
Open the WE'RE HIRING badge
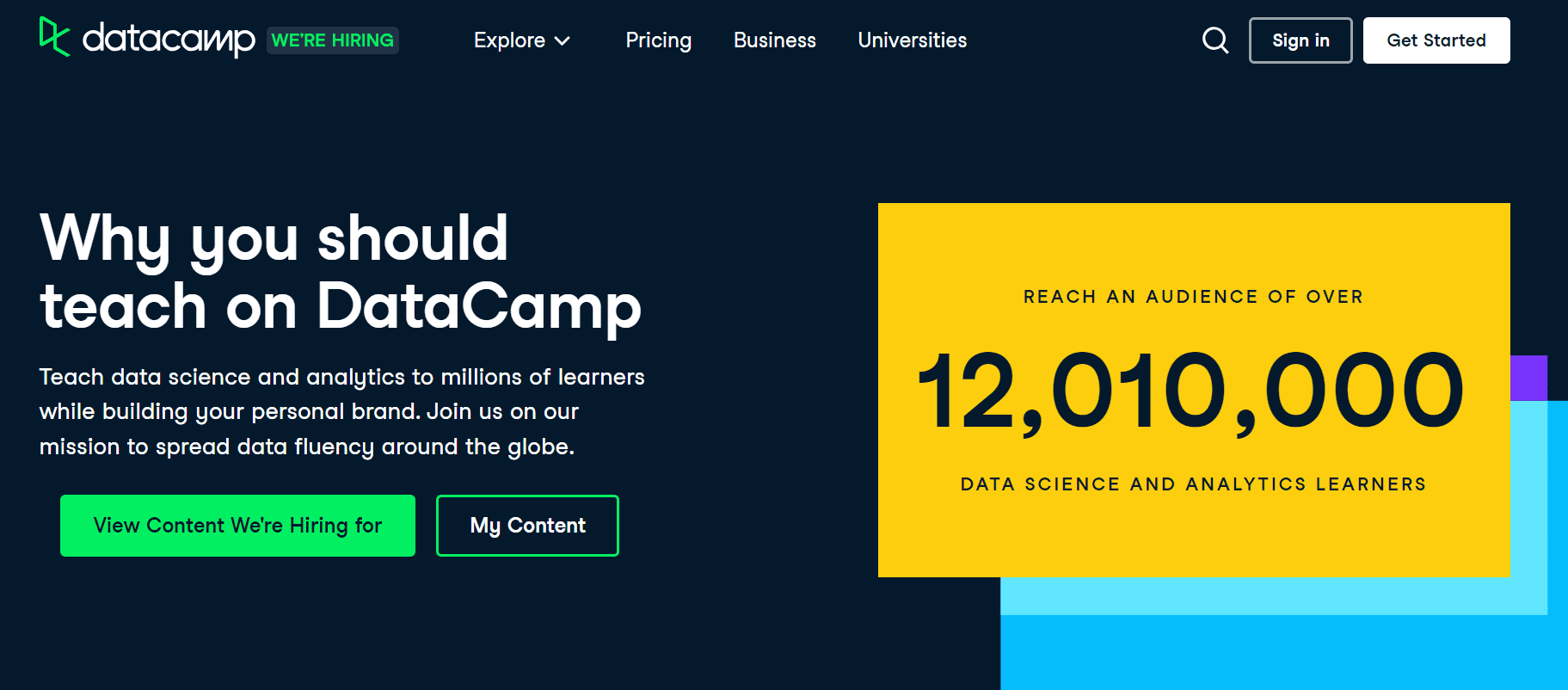[333, 40]
